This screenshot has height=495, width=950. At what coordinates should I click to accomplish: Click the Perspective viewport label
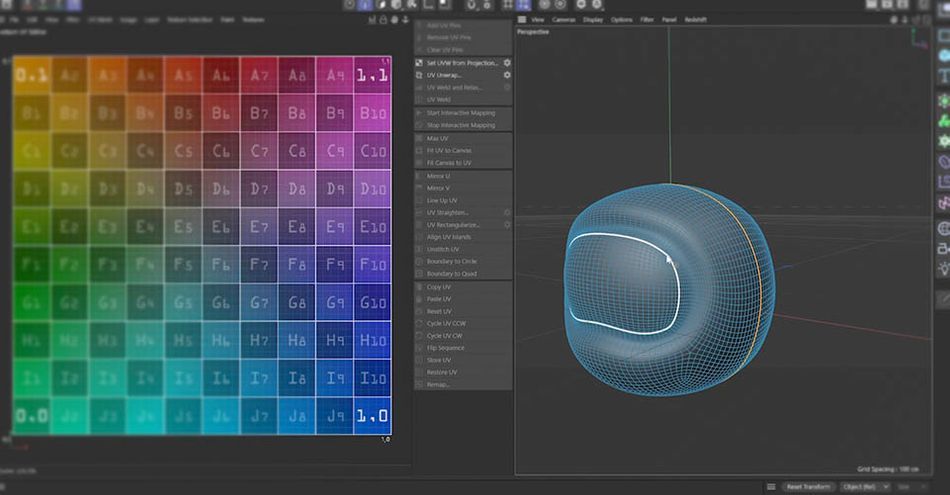[x=533, y=32]
